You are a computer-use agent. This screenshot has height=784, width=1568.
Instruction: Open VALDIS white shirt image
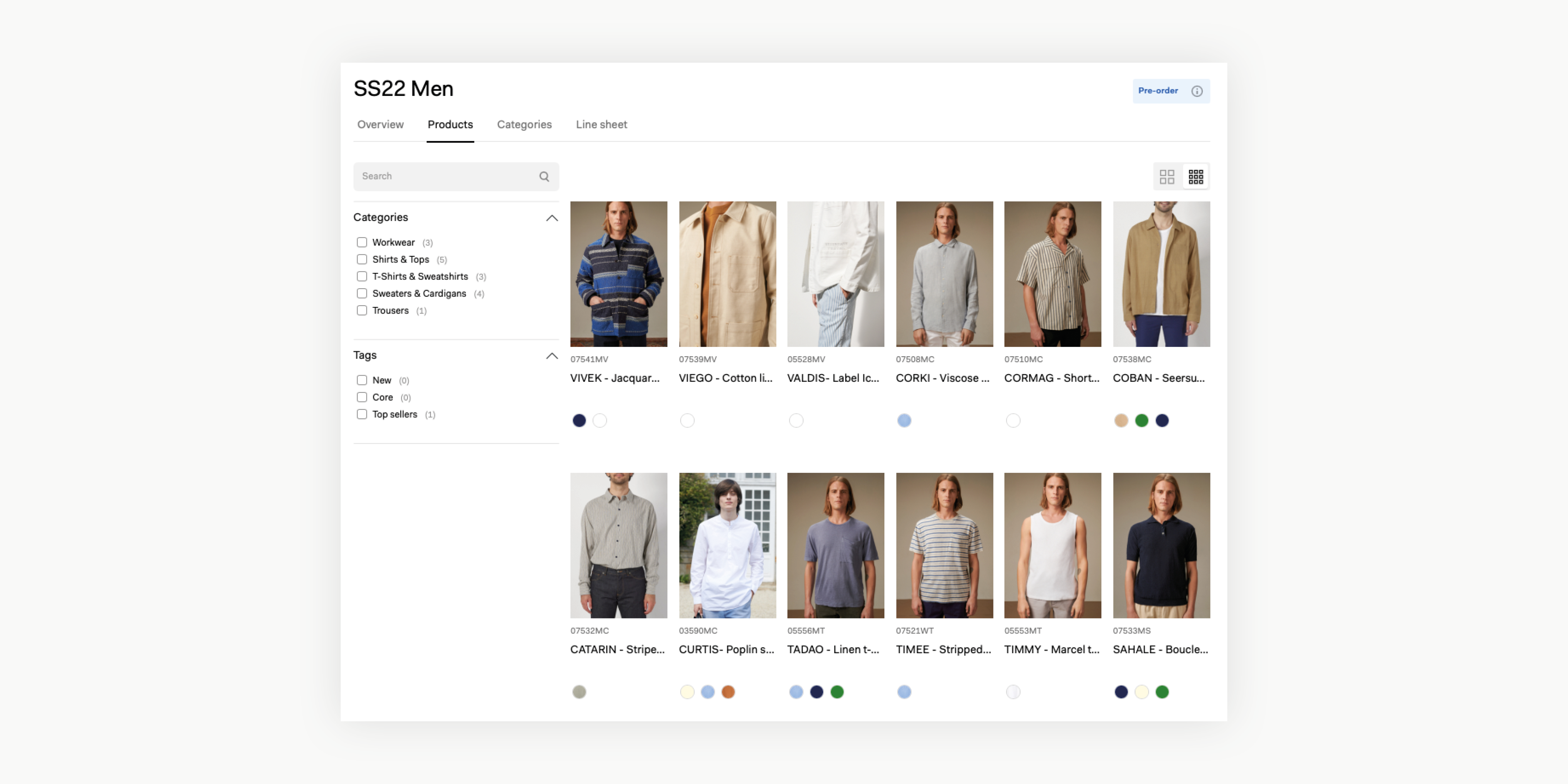pos(836,274)
